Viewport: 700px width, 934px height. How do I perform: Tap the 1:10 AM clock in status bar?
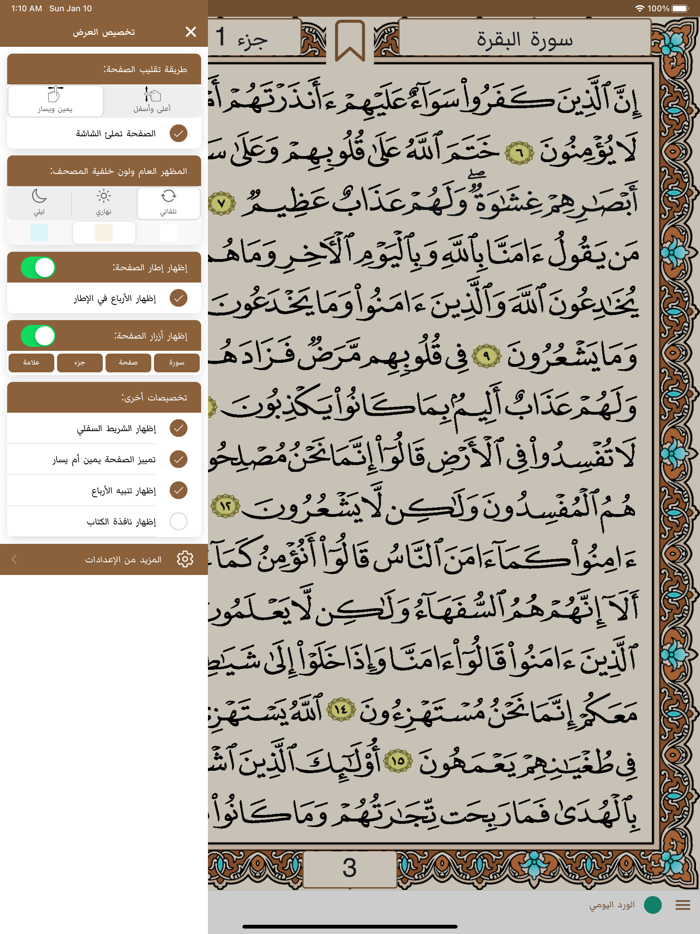pyautogui.click(x=26, y=8)
